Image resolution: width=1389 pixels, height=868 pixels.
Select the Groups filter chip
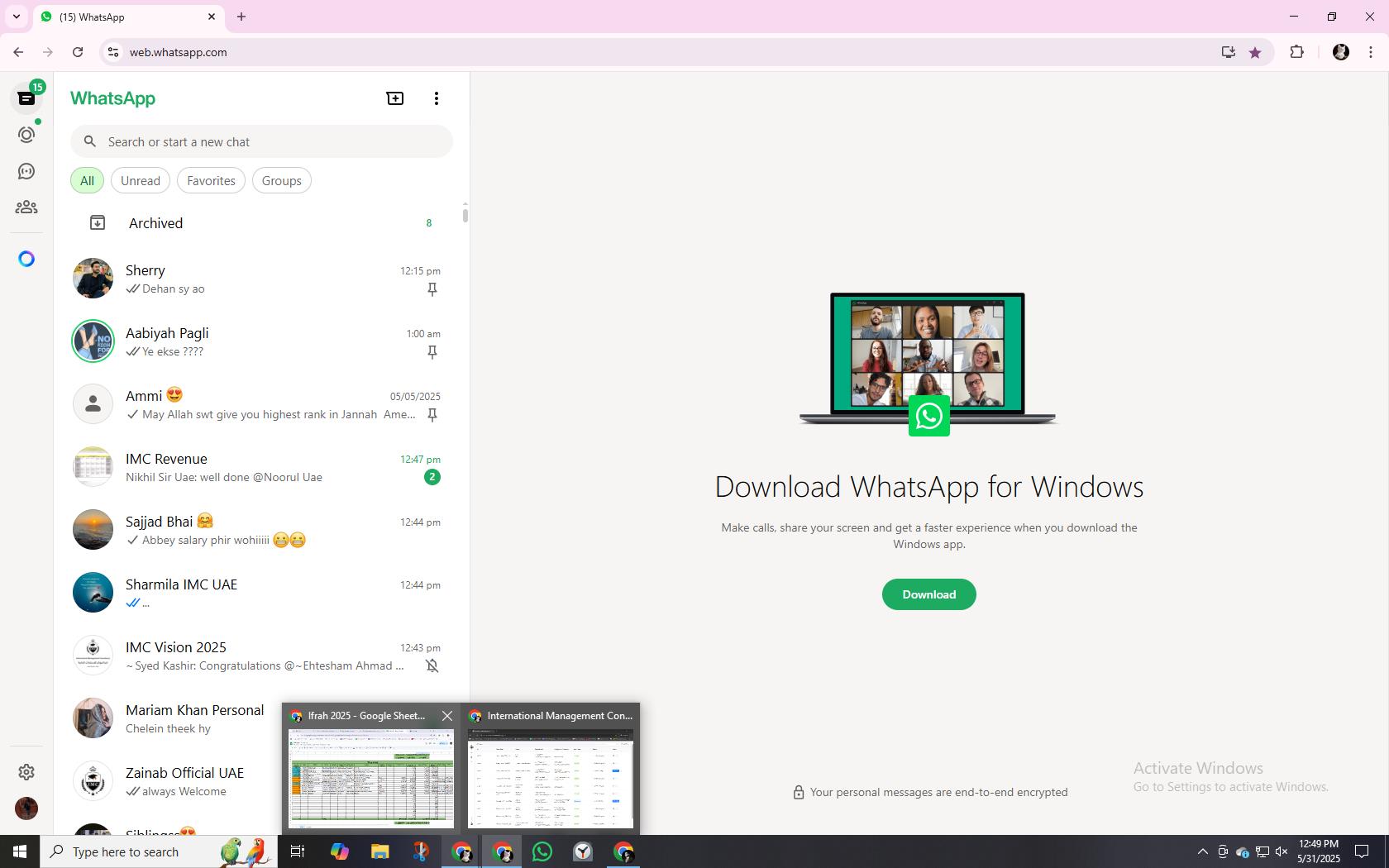pos(282,181)
